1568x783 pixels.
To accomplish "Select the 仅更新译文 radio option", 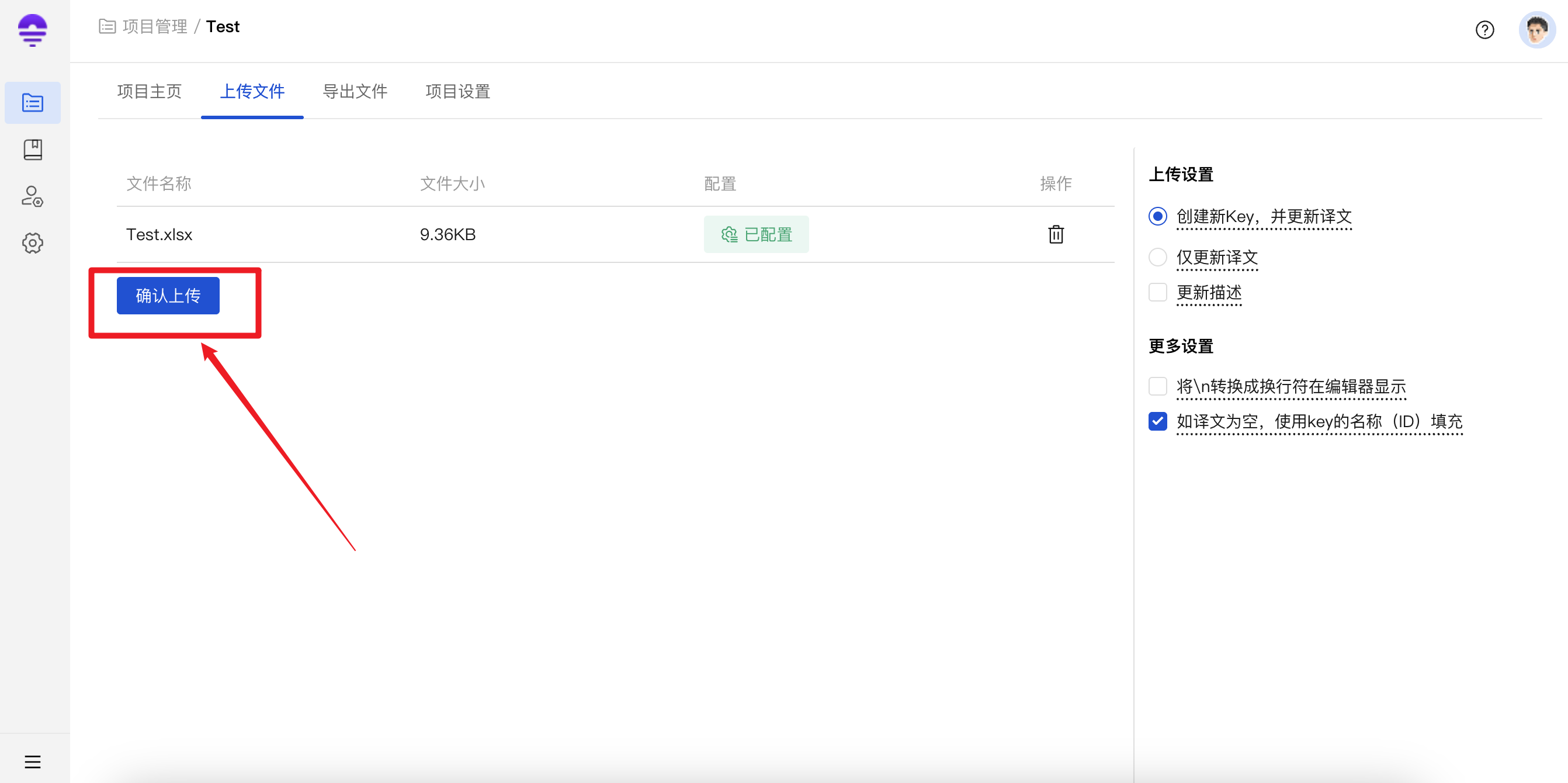I will [1157, 257].
